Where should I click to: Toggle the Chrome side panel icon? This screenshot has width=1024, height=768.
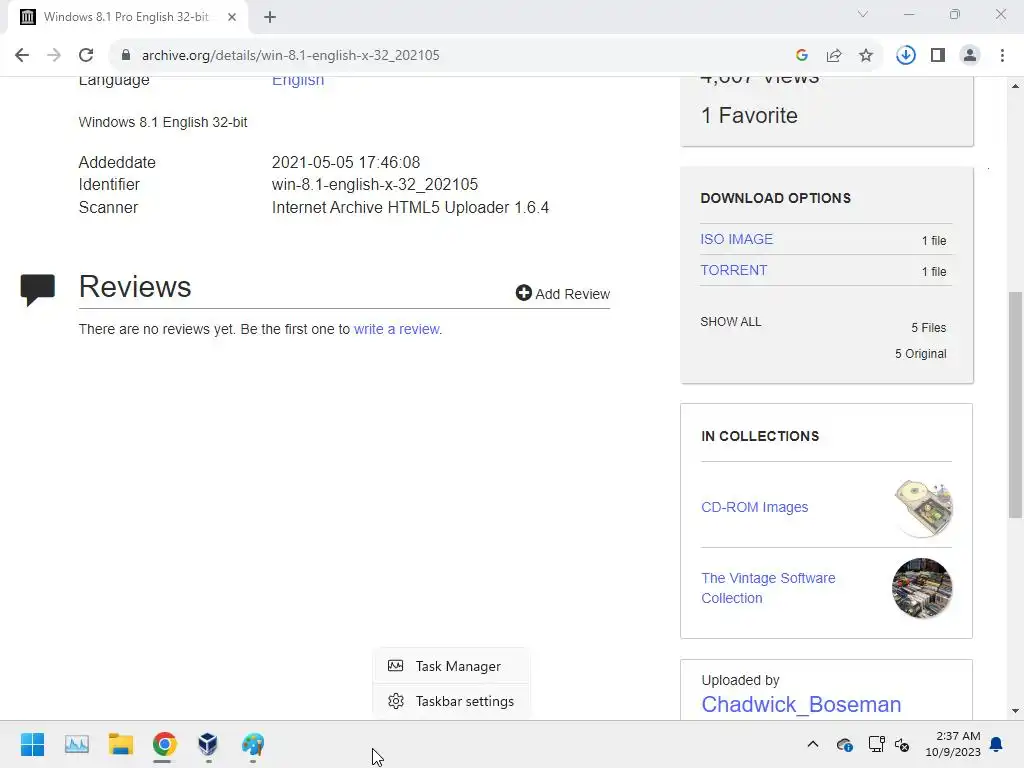pyautogui.click(x=938, y=55)
